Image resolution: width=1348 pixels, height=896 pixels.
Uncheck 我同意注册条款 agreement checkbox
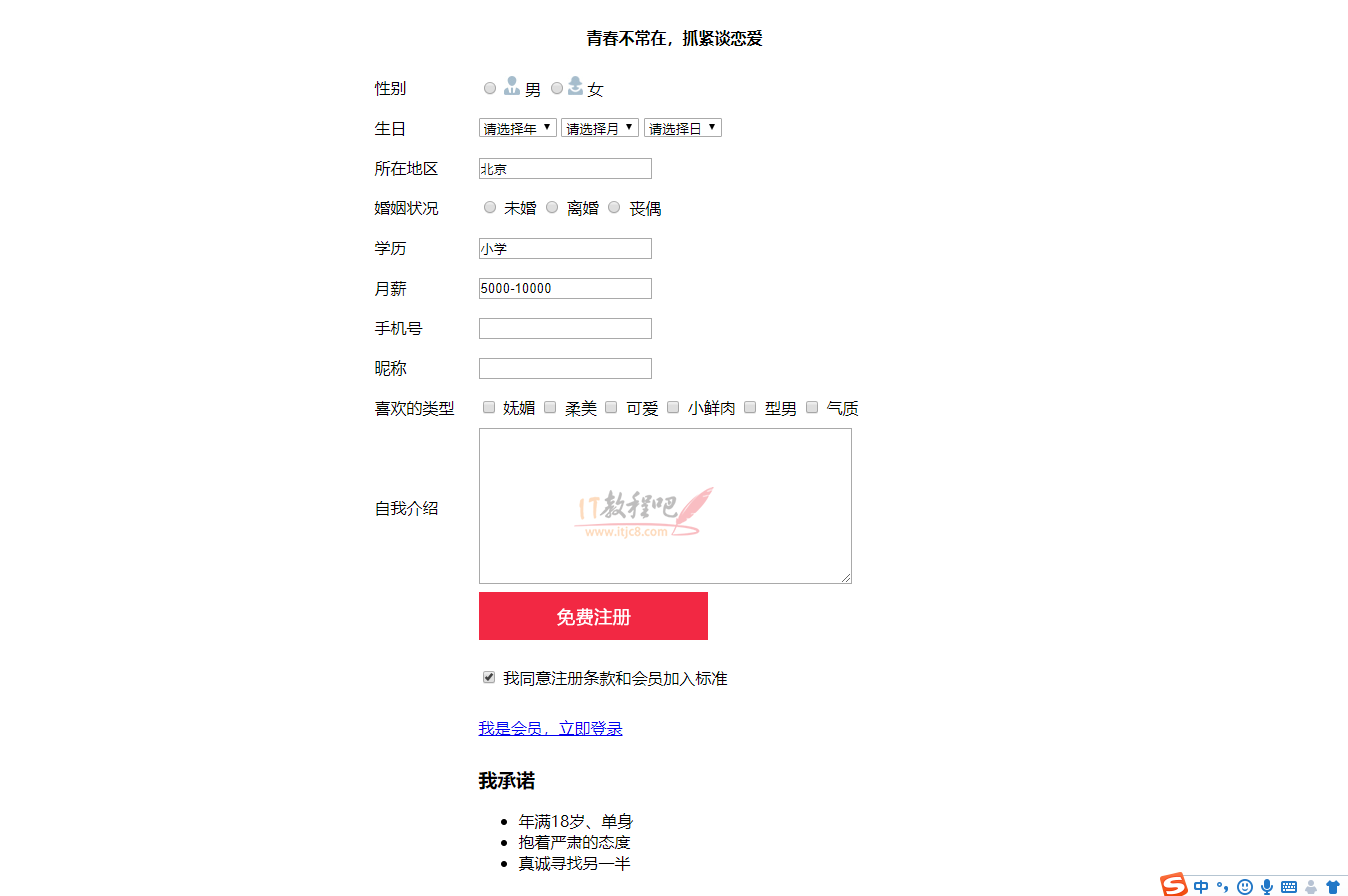point(489,677)
